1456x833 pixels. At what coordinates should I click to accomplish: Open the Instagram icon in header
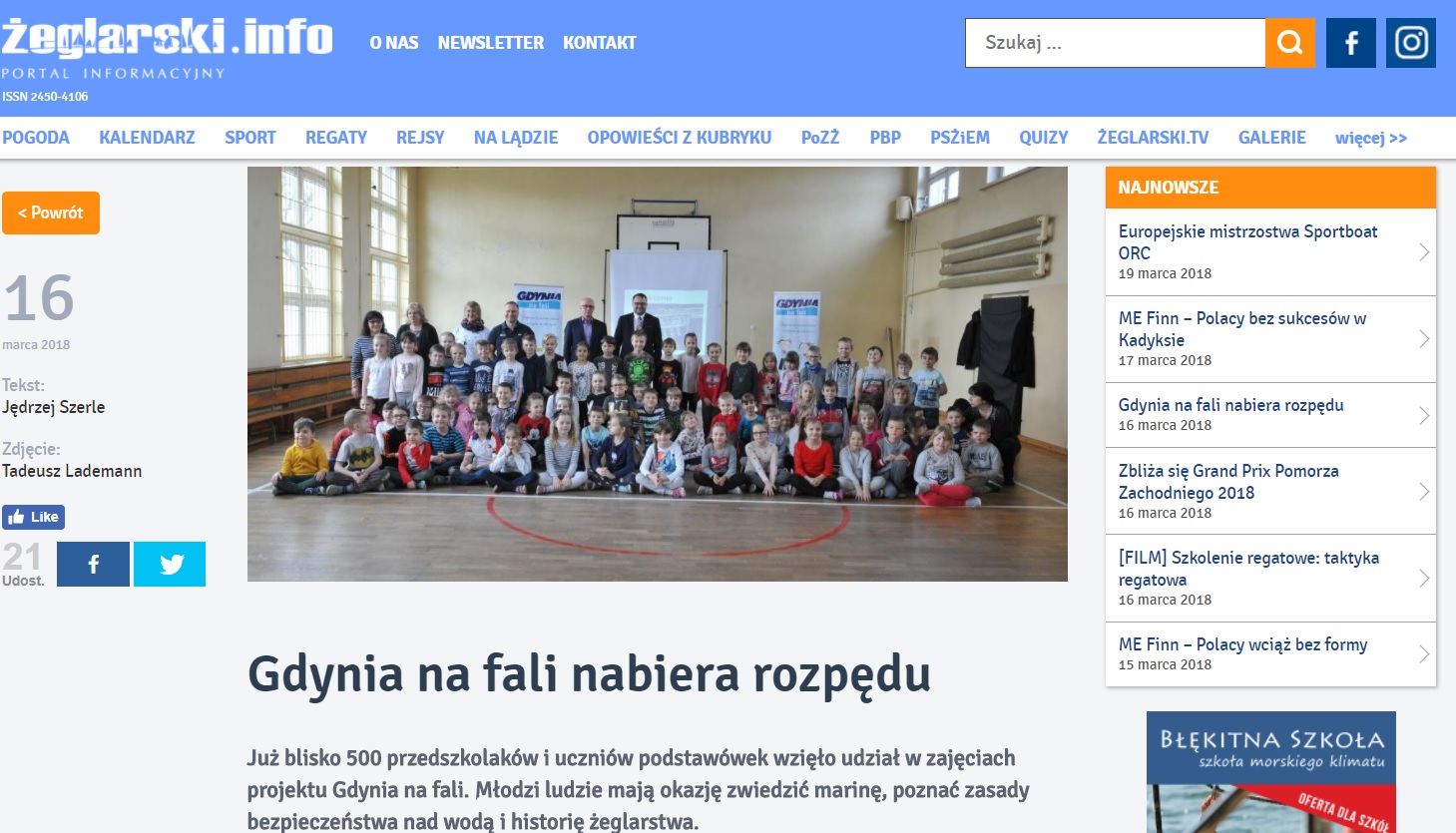(1410, 43)
